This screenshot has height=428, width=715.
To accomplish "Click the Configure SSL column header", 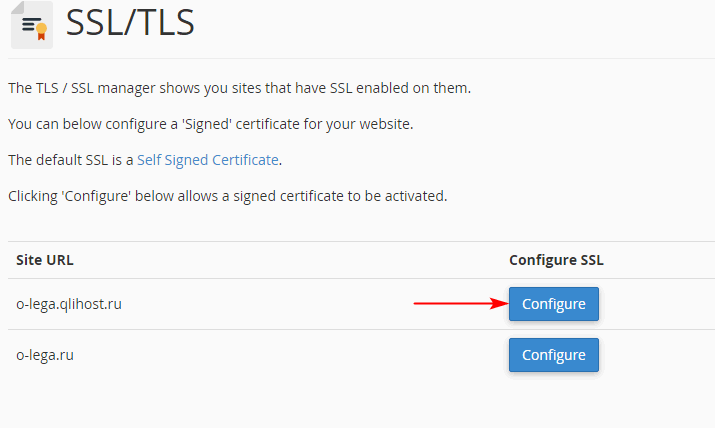I will (556, 260).
